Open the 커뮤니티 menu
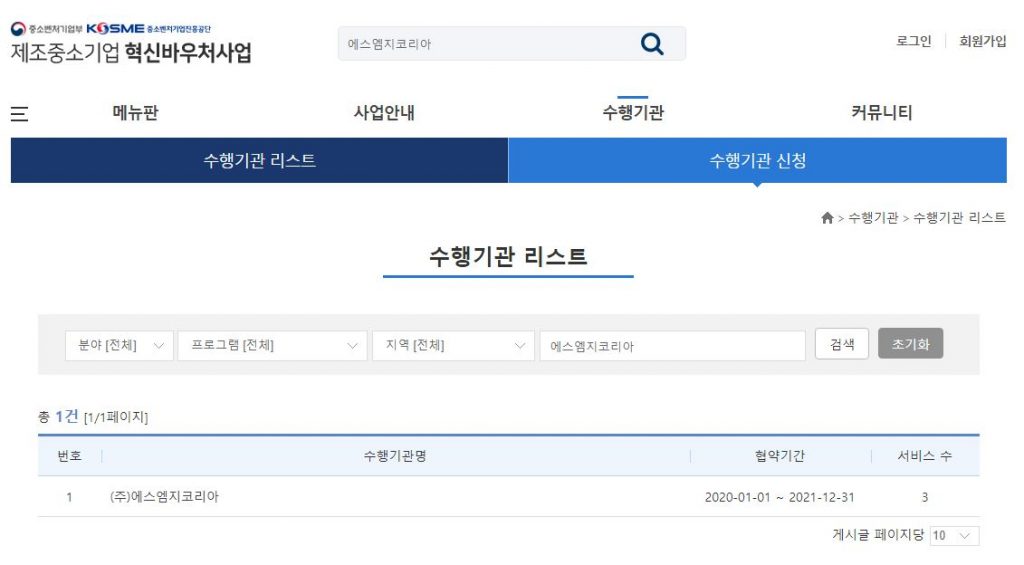Screen dimensions: 1024x565 tap(881, 113)
